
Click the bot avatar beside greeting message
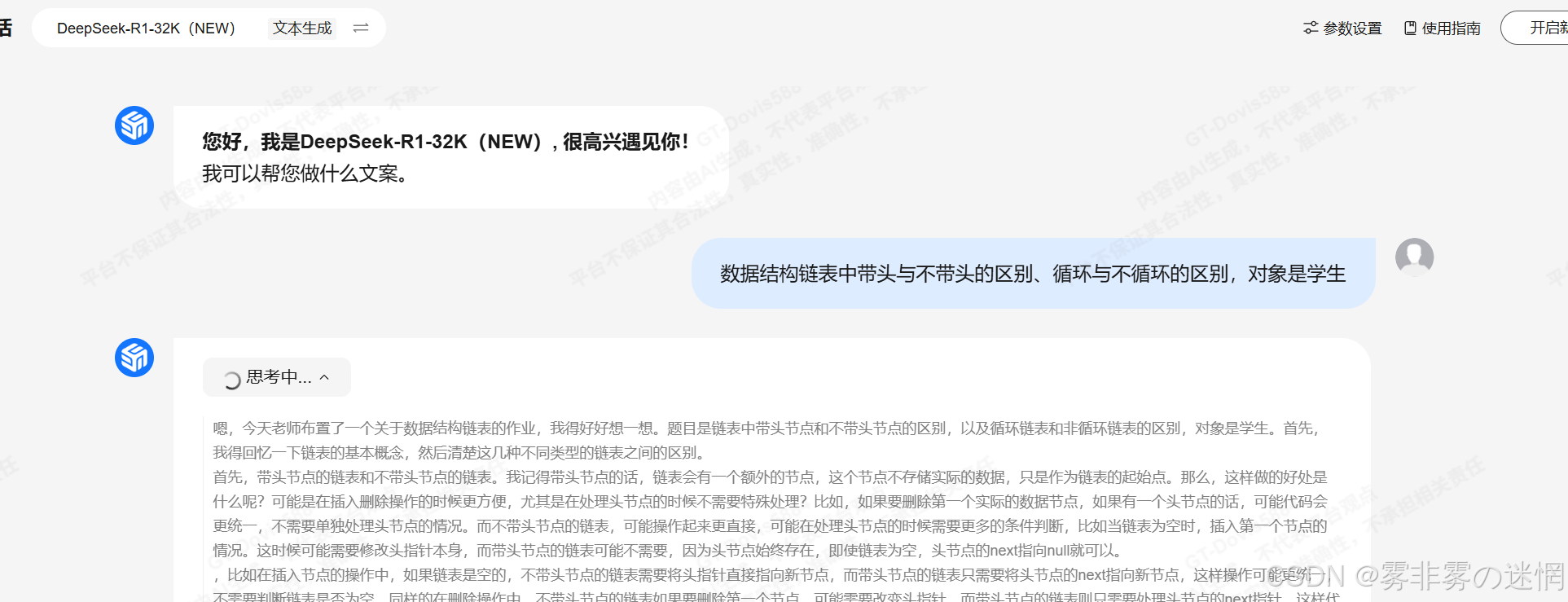pyautogui.click(x=134, y=125)
